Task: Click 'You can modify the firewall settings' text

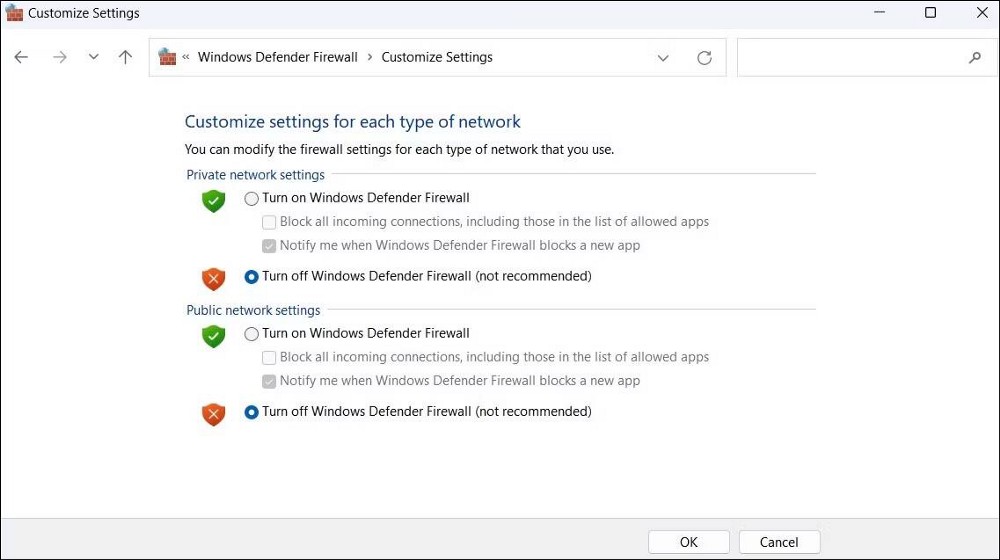Action: pyautogui.click(x=399, y=150)
